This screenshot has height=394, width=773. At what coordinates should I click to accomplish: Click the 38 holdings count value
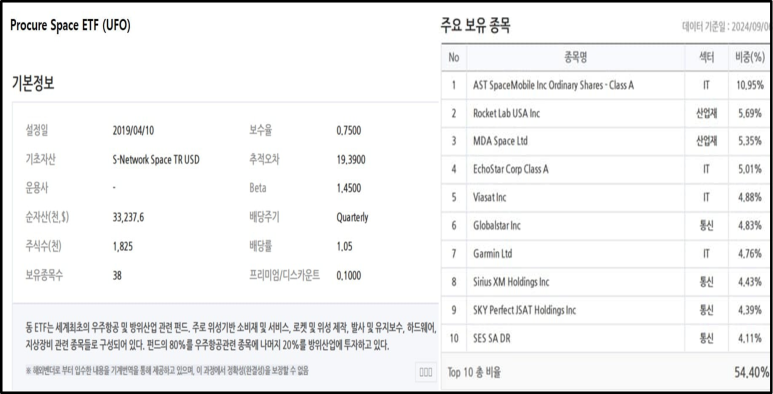coord(117,275)
